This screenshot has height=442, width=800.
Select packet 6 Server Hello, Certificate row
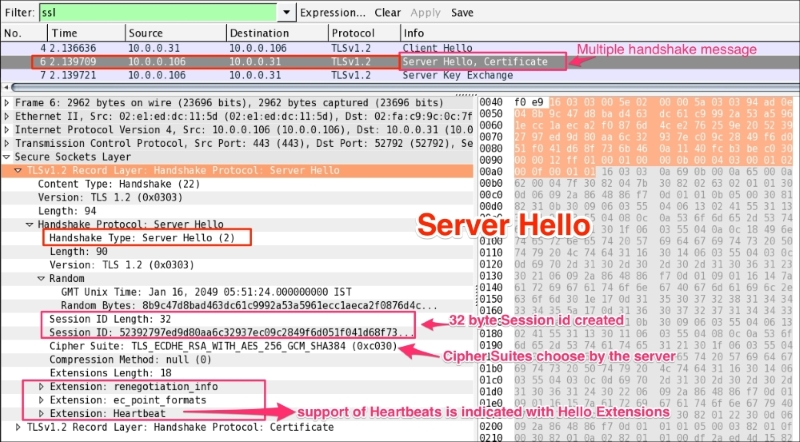pos(400,62)
